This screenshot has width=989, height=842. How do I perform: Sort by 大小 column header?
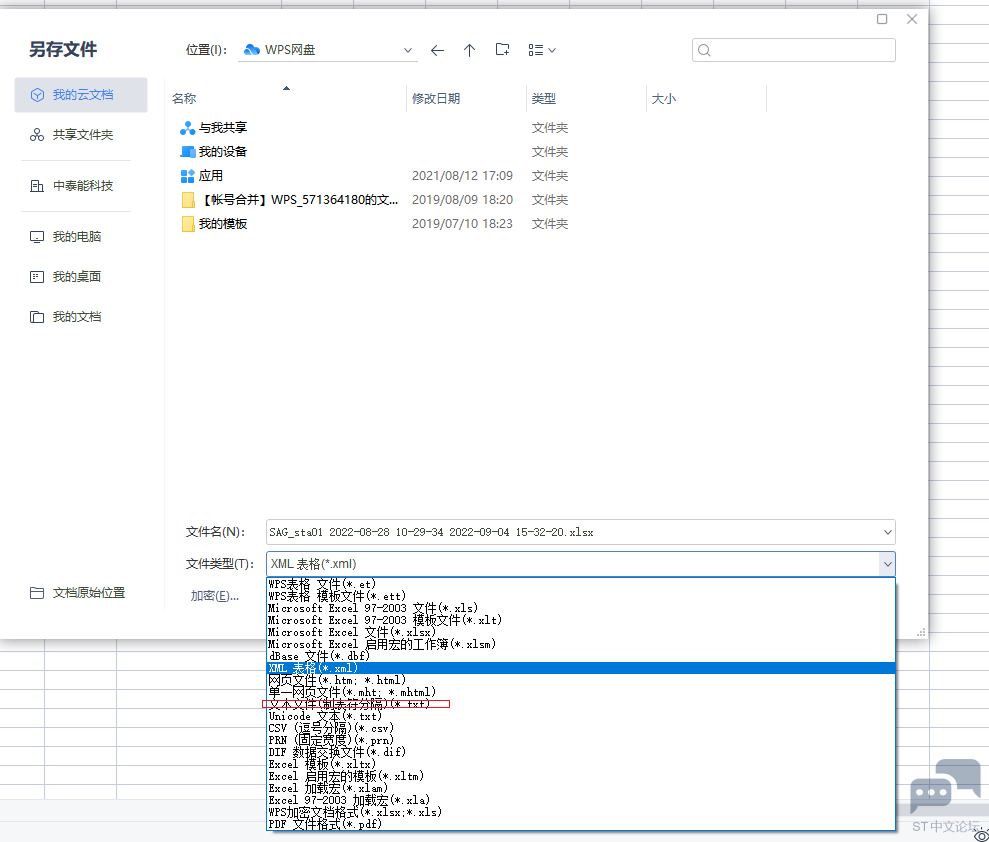[664, 98]
